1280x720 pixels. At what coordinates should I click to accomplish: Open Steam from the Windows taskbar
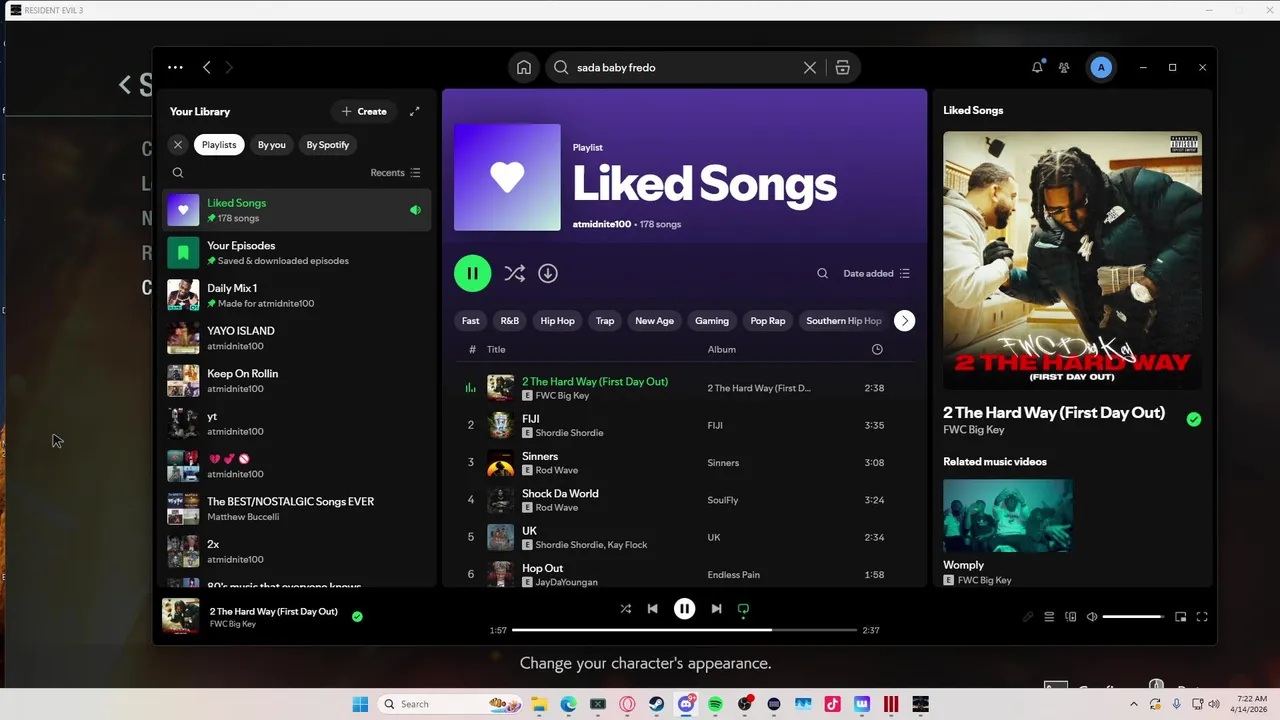(657, 704)
